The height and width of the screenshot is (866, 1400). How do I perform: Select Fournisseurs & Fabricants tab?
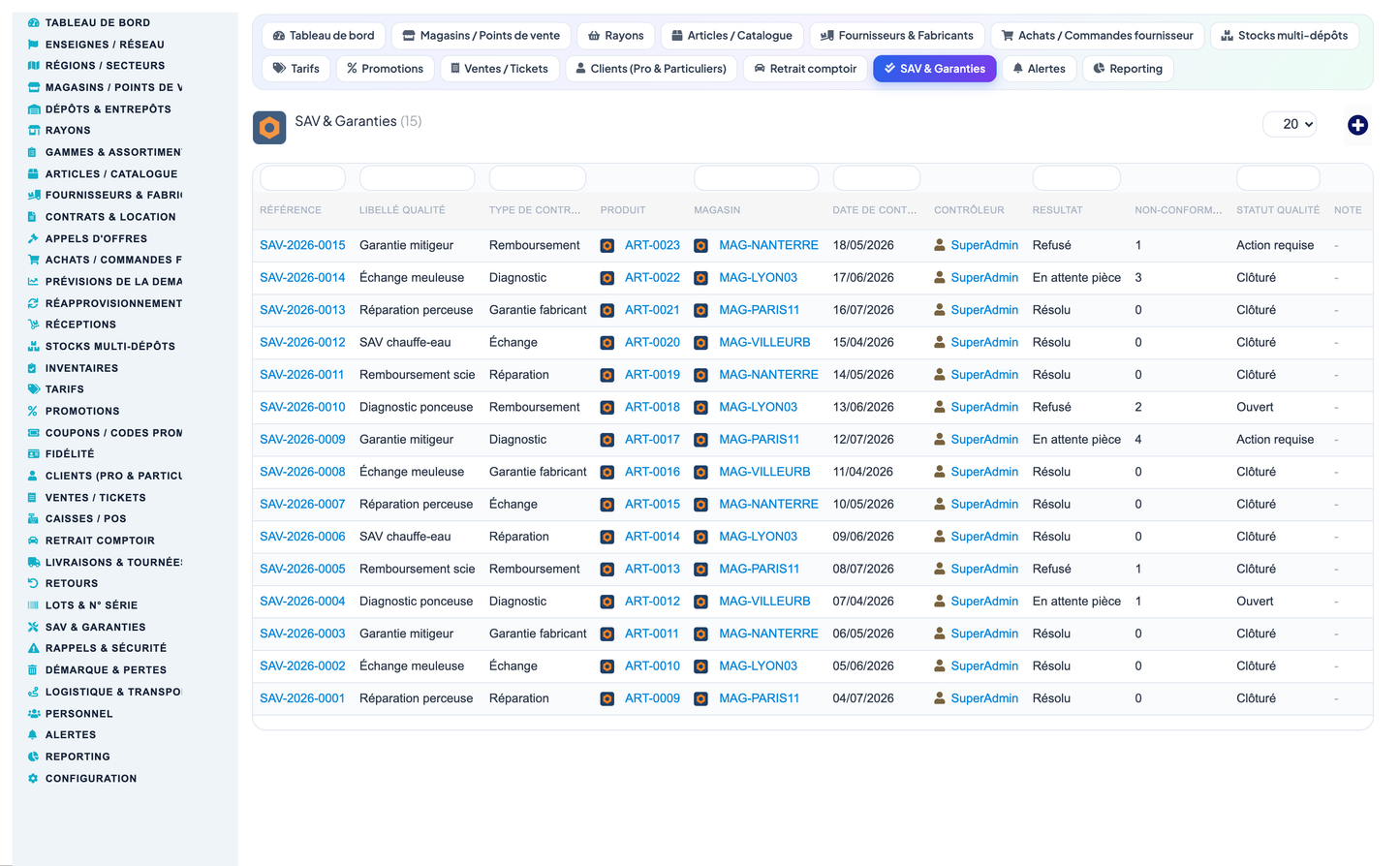tap(897, 36)
